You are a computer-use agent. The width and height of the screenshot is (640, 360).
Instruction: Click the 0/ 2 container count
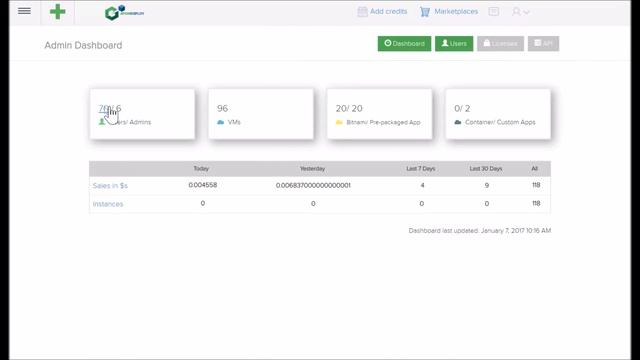(462, 108)
